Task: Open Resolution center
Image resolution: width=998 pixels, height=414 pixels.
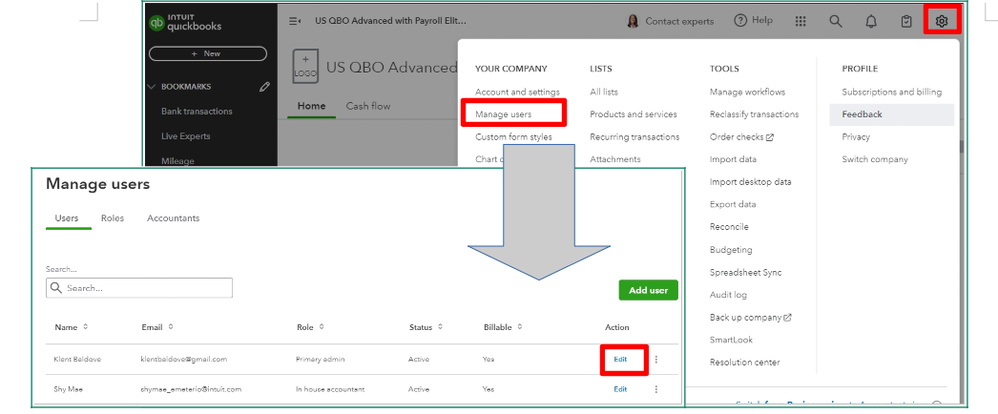Action: click(x=745, y=362)
